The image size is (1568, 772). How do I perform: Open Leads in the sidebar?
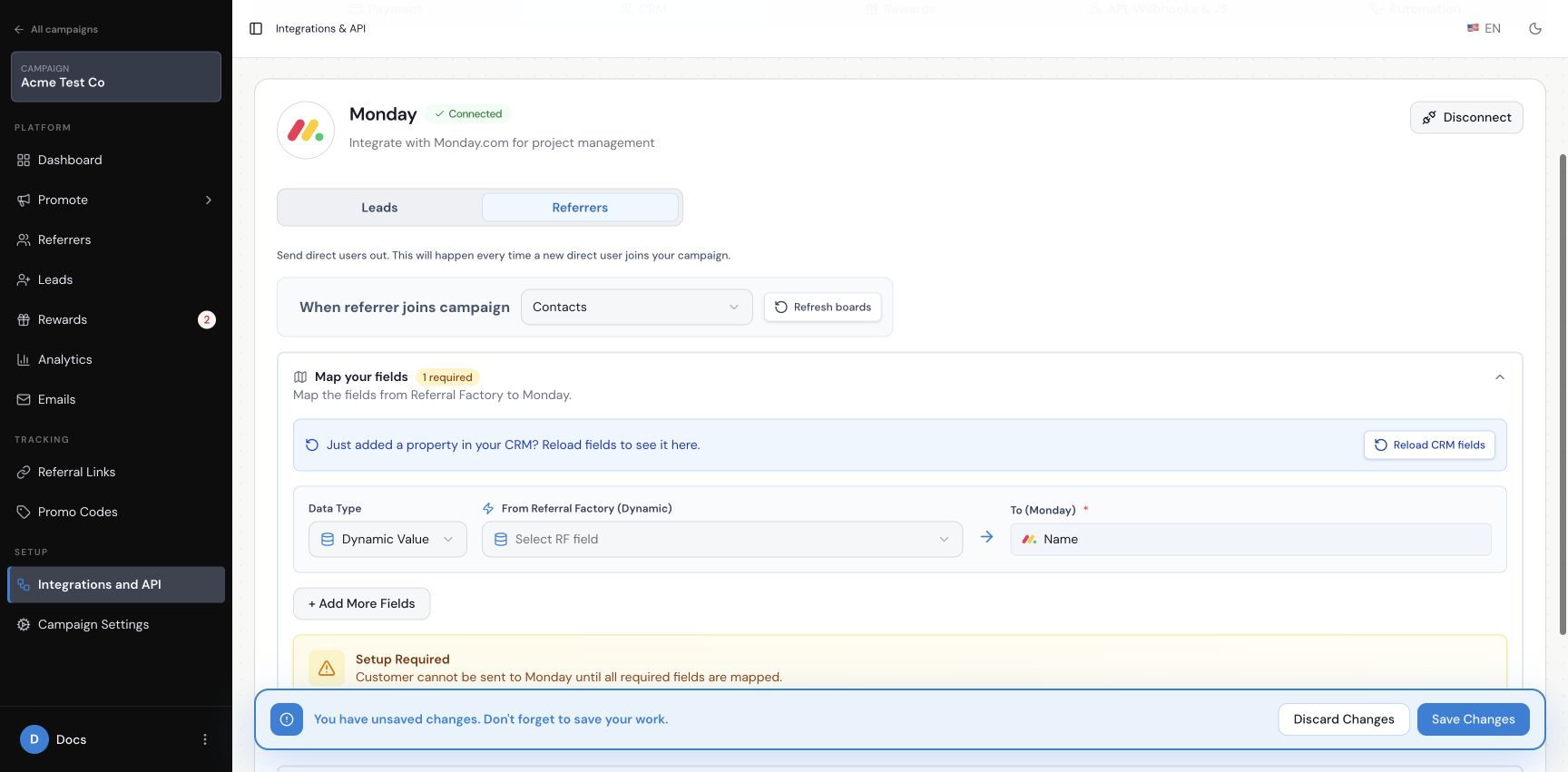click(116, 279)
